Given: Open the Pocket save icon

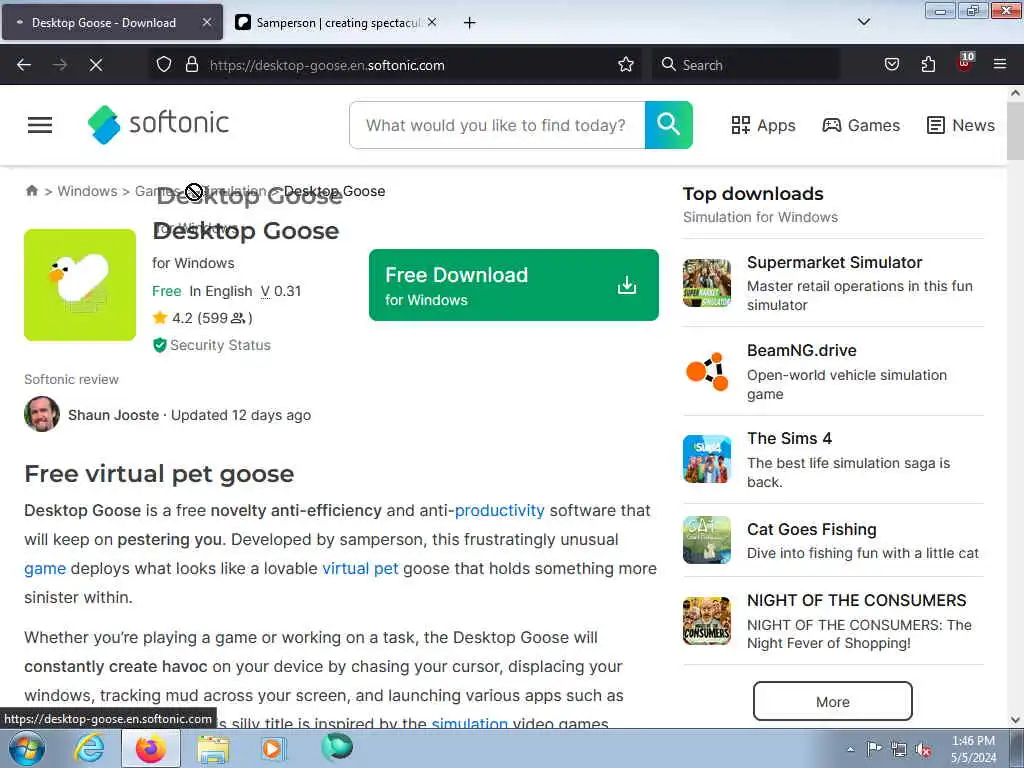Looking at the screenshot, I should [891, 65].
